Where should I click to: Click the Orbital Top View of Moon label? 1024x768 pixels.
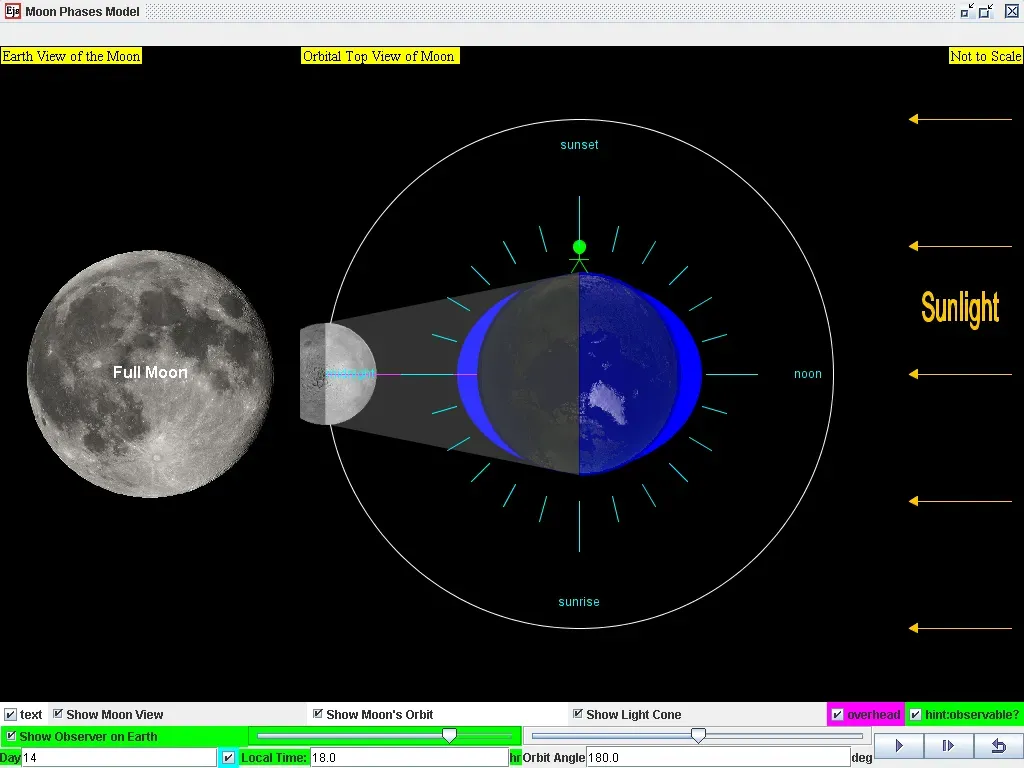380,56
